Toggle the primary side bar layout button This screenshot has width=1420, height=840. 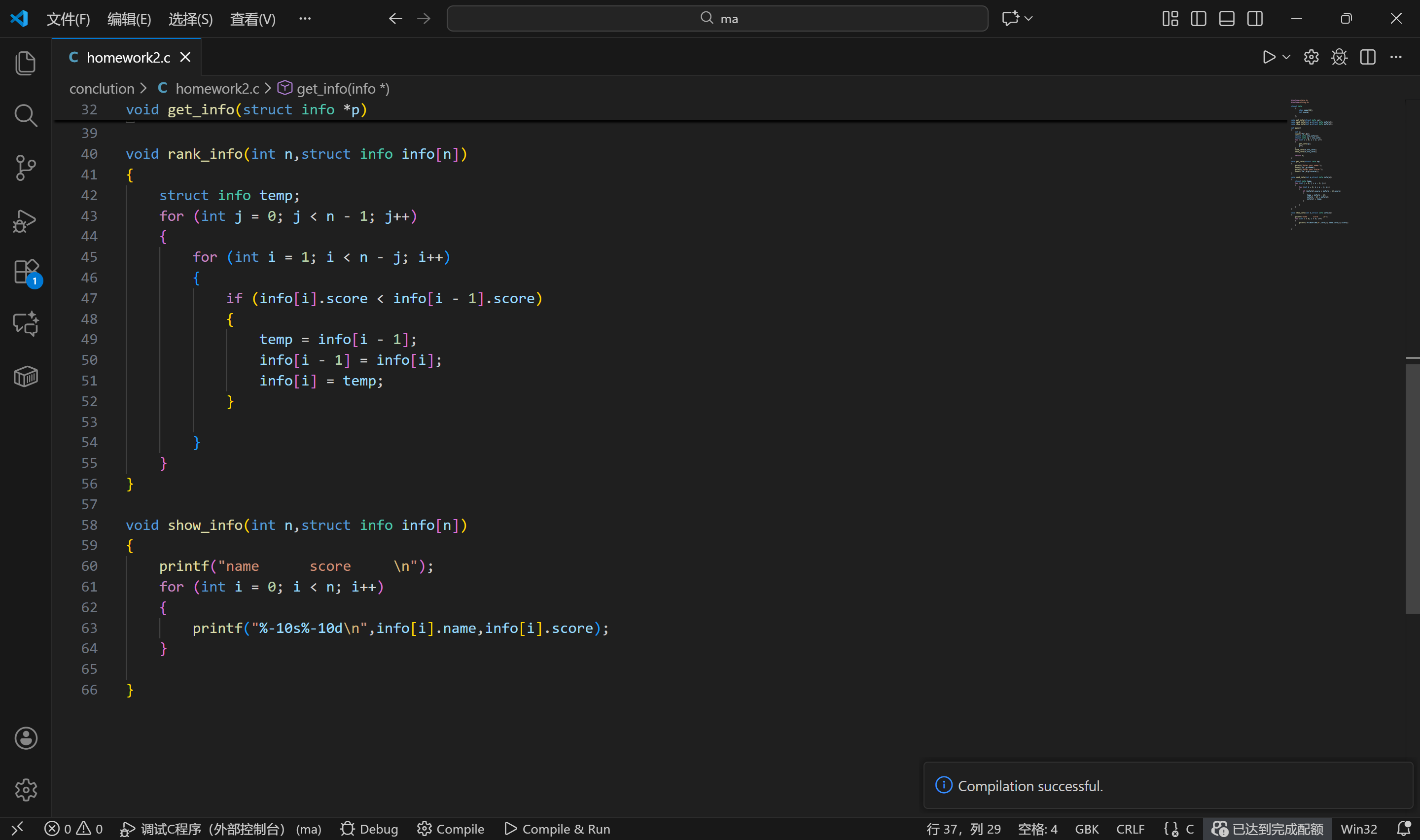pyautogui.click(x=1198, y=19)
